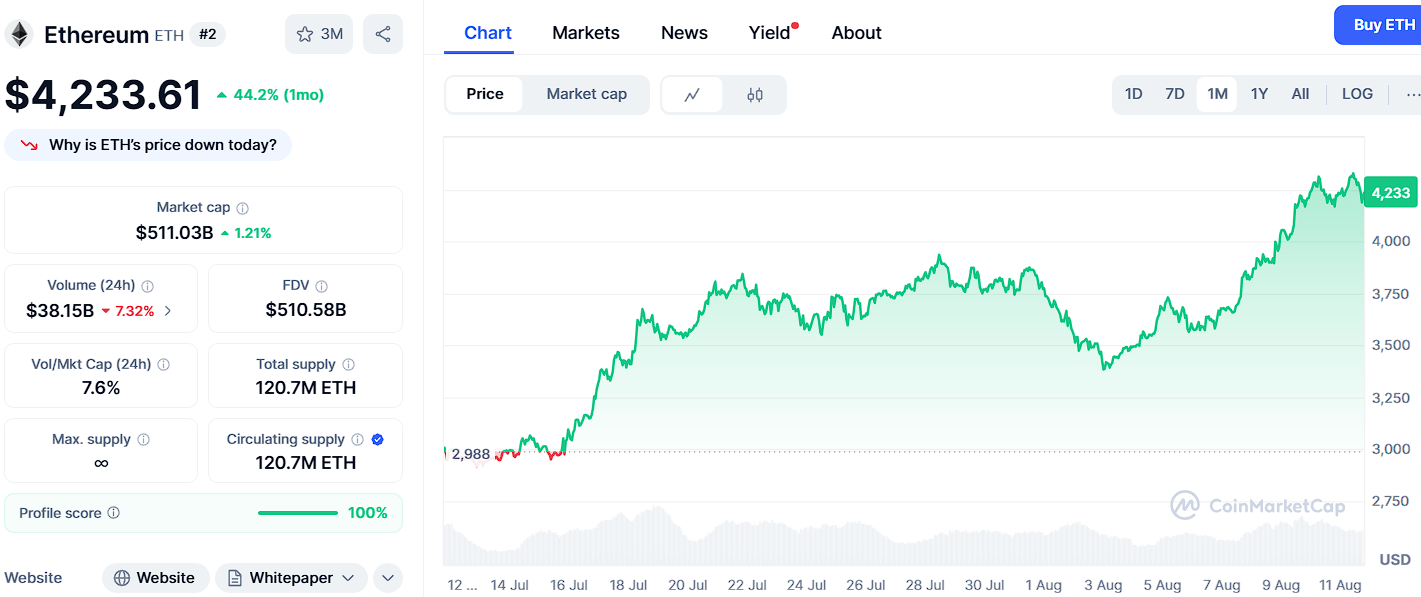1421x597 pixels.
Task: Click the share icon button
Action: [x=383, y=34]
